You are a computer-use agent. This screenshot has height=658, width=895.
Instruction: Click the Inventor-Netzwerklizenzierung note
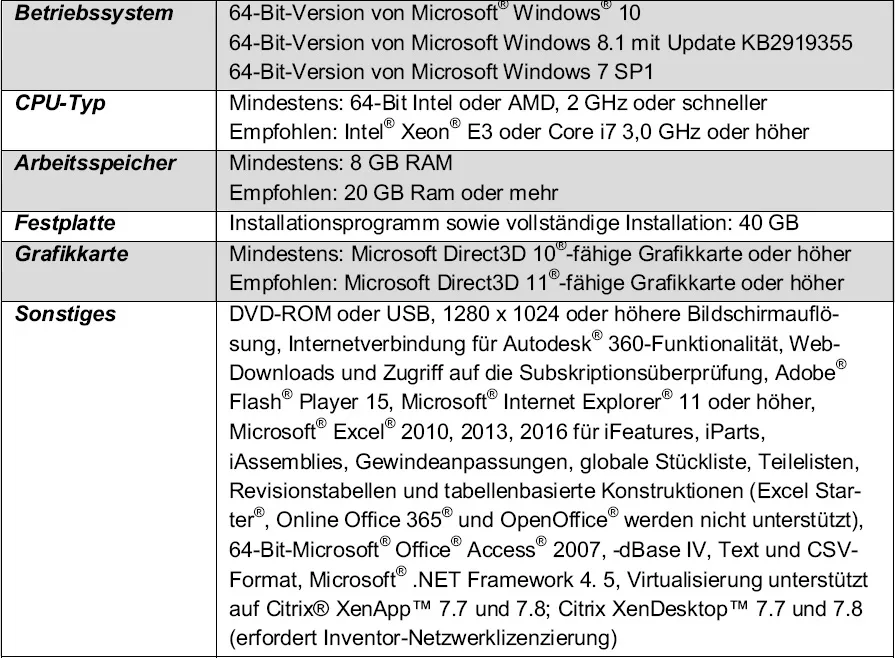click(x=423, y=638)
